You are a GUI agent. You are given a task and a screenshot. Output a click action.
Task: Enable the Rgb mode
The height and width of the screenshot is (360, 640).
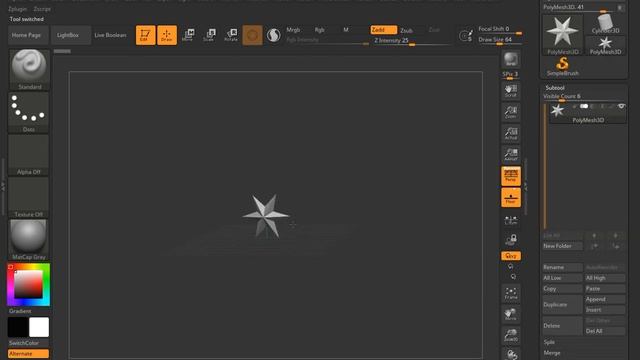point(320,30)
